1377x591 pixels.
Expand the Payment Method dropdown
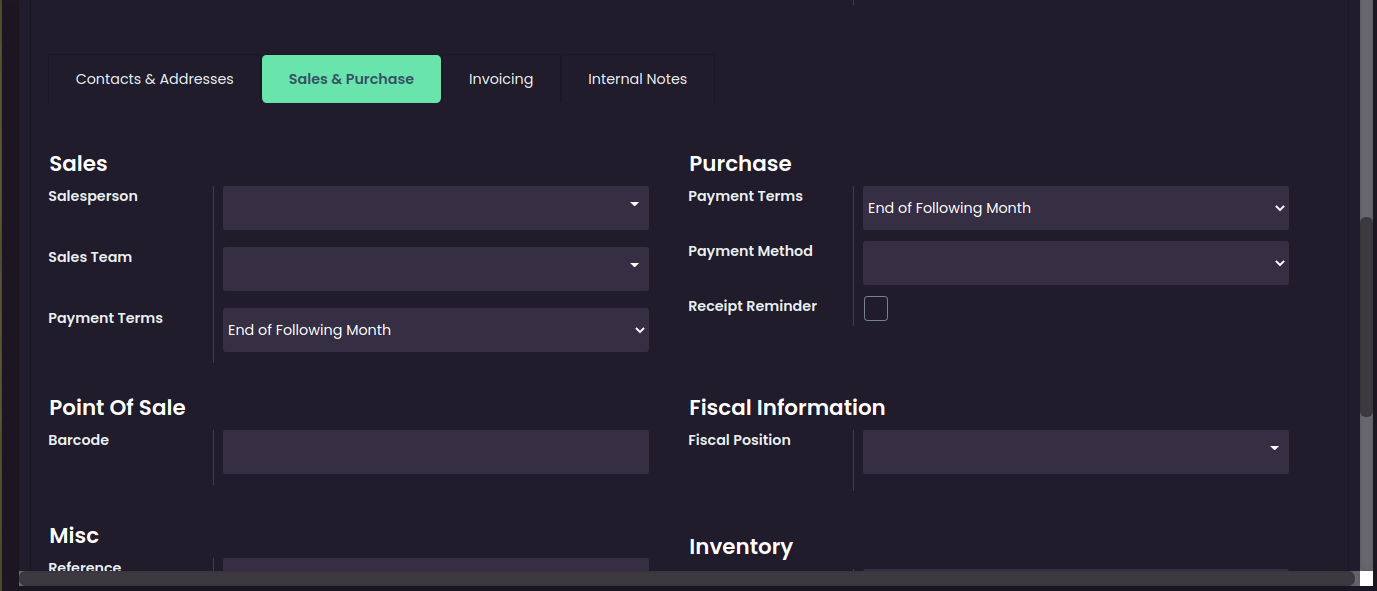[1075, 263]
